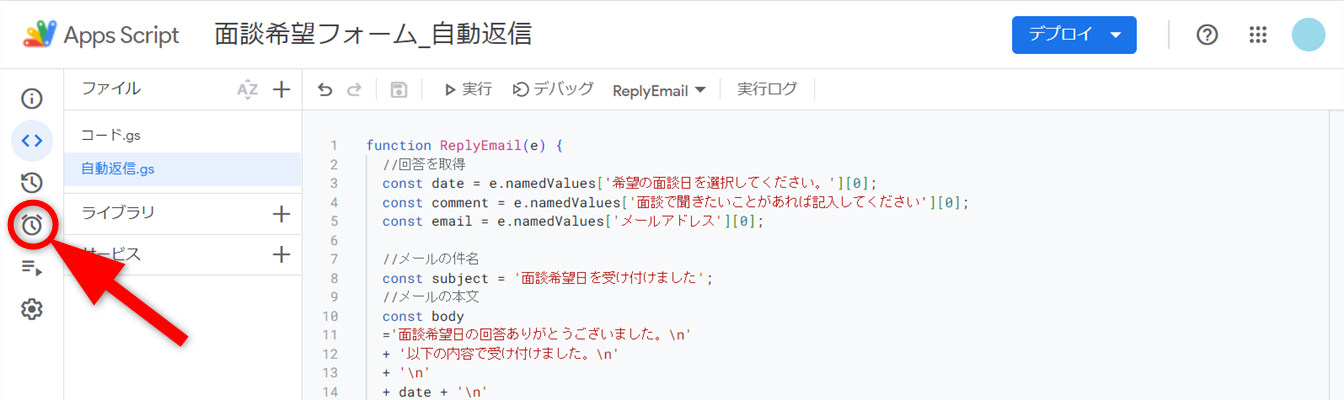The image size is (1344, 400).
Task: Add a library with plus button
Action: coord(282,213)
